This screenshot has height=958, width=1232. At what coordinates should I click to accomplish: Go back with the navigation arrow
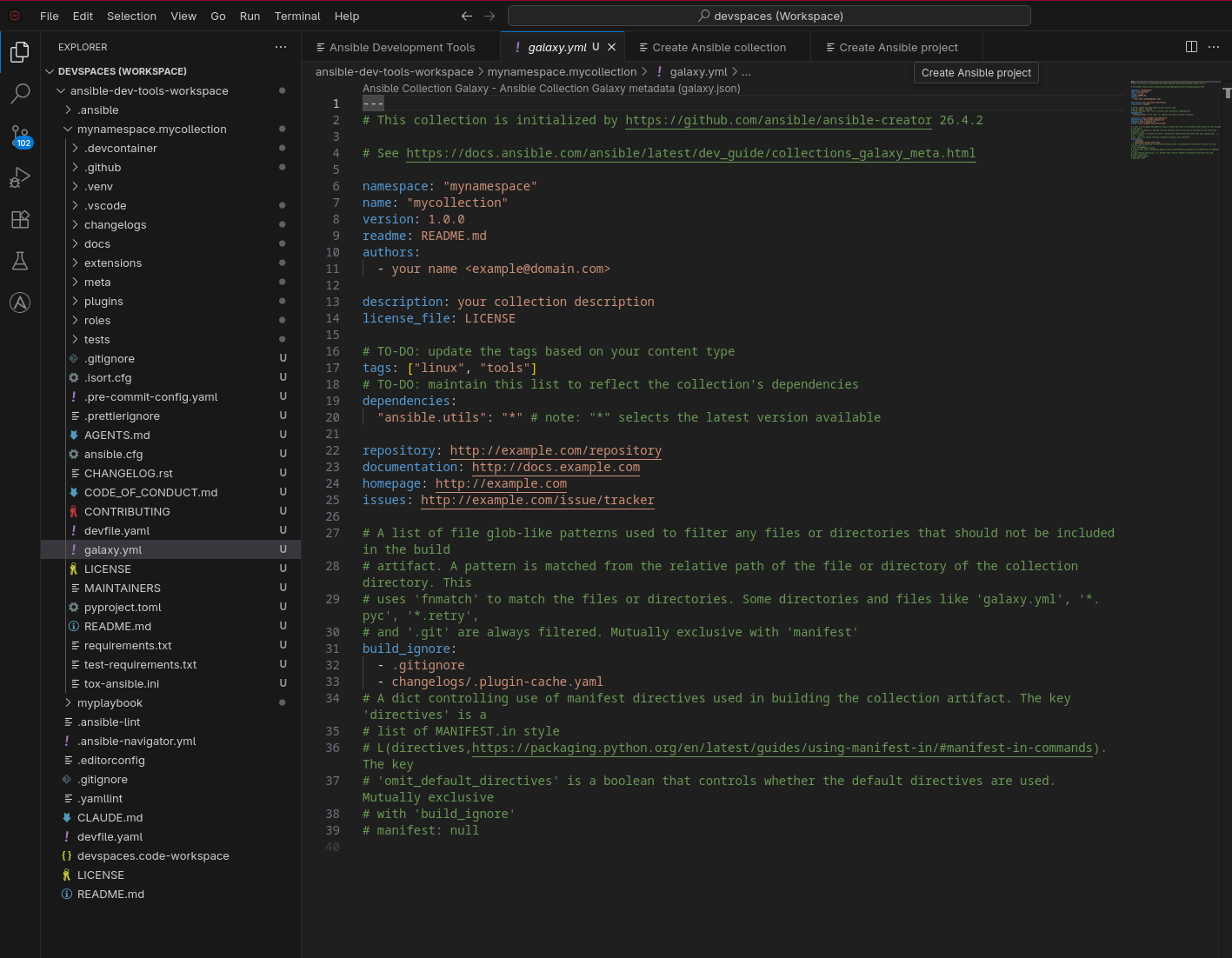[467, 16]
